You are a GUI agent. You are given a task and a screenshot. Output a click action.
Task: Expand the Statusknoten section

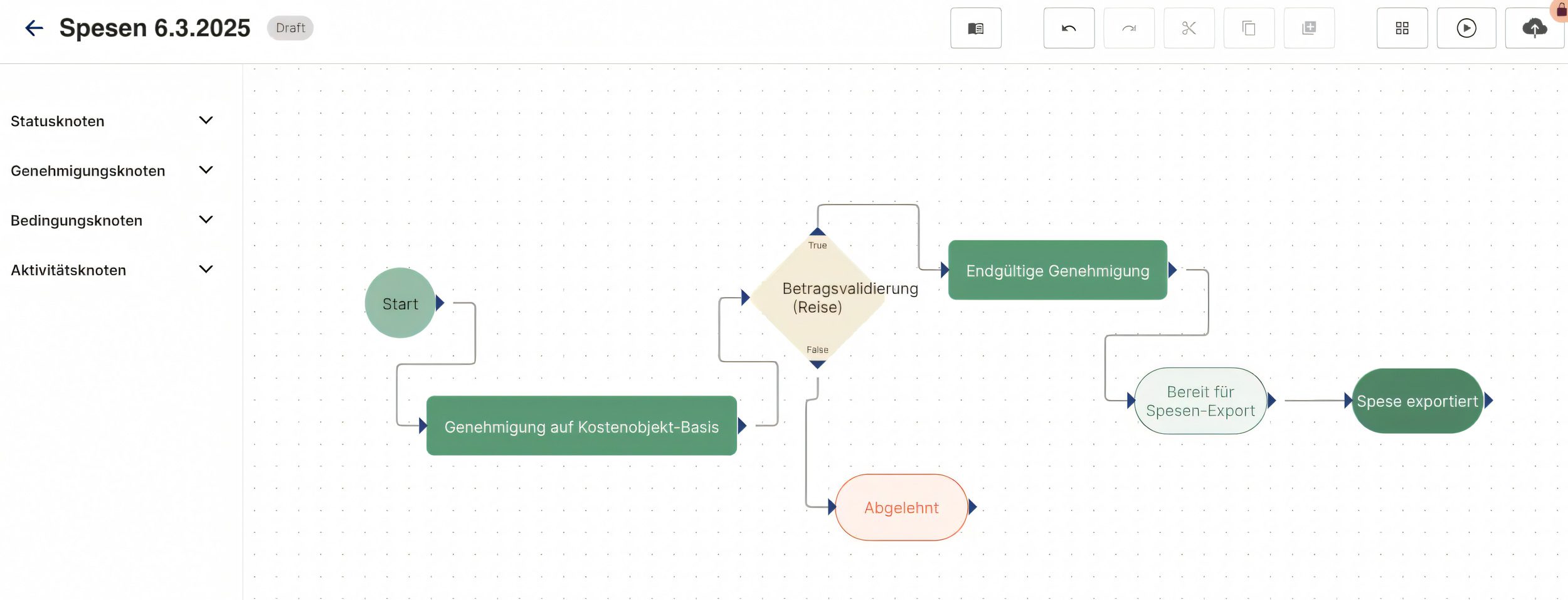click(206, 120)
